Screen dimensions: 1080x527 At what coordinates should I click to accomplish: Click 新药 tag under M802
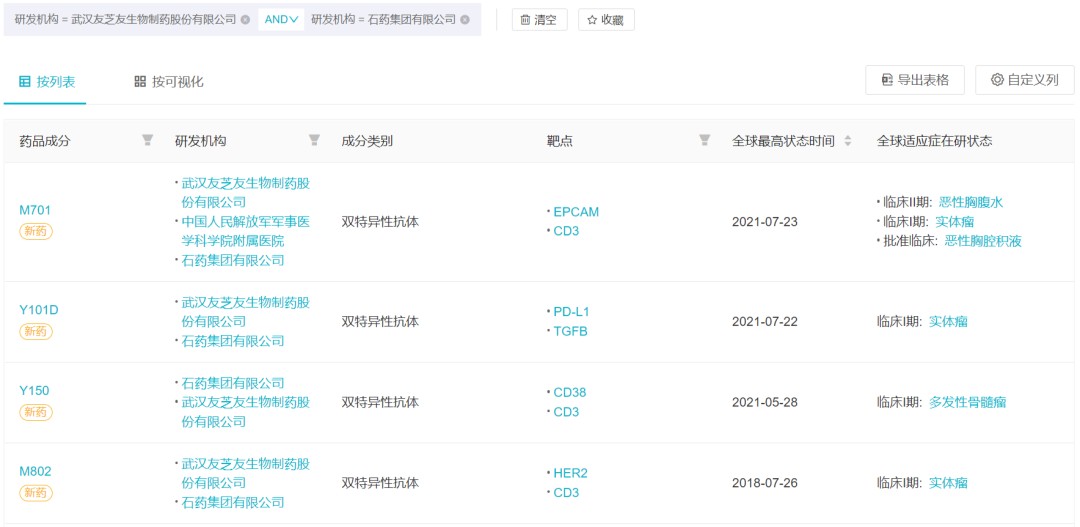point(36,493)
